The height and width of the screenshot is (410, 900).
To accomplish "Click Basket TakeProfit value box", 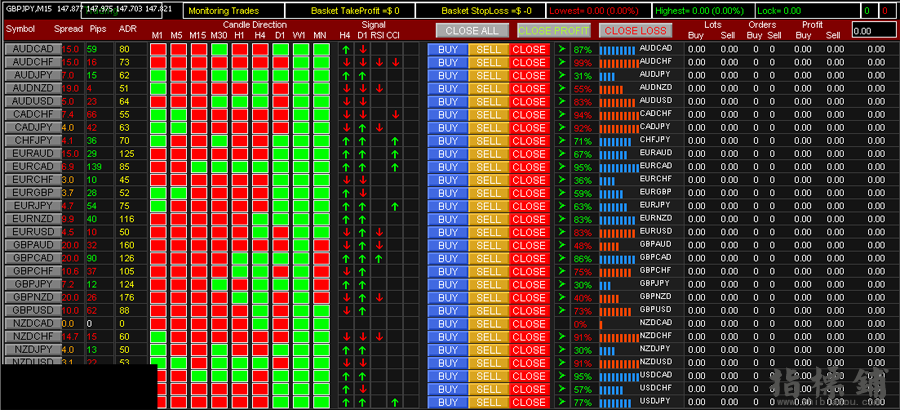I will pos(350,11).
